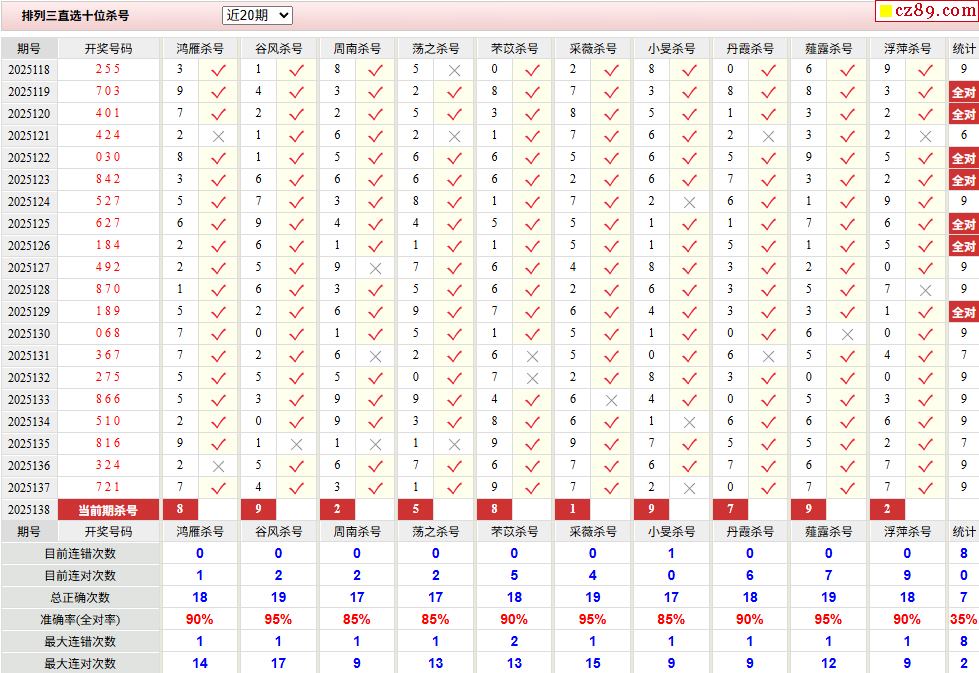Click the period number 2025133
This screenshot has width=979, height=673.
pos(29,400)
